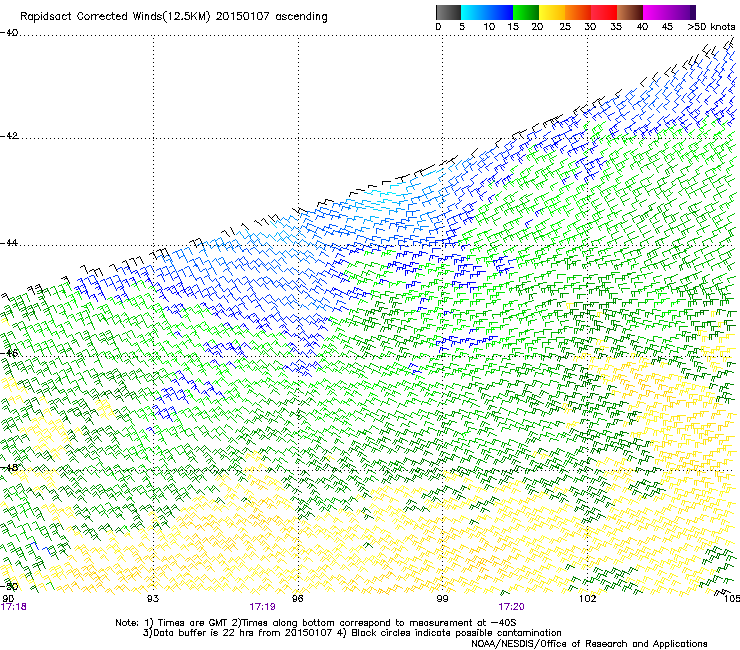Image resolution: width=740 pixels, height=650 pixels.
Task: Click the 17:18 time stamp
Action: 14,607
